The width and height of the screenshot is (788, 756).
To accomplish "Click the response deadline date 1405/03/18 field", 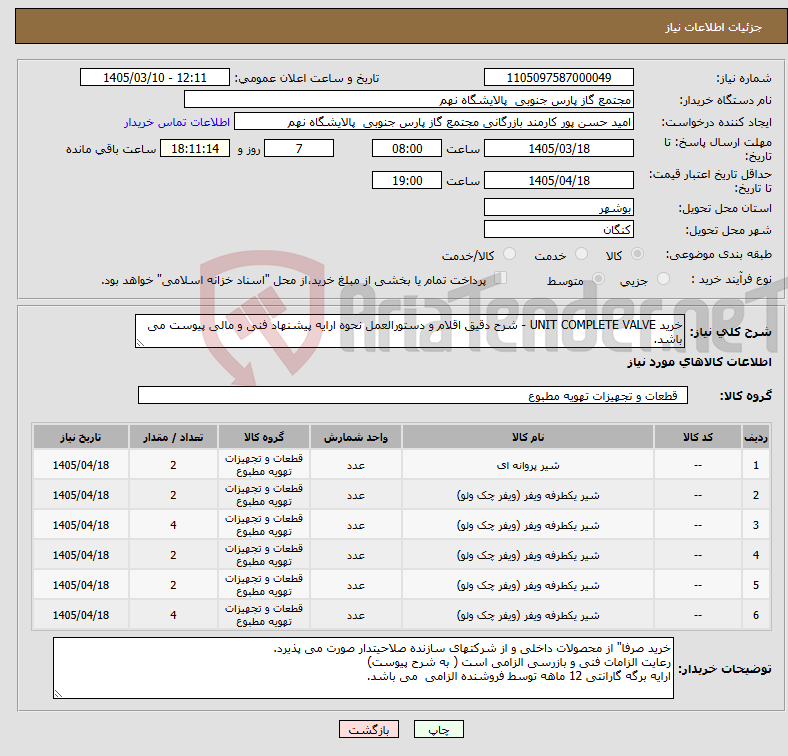I will coord(558,148).
